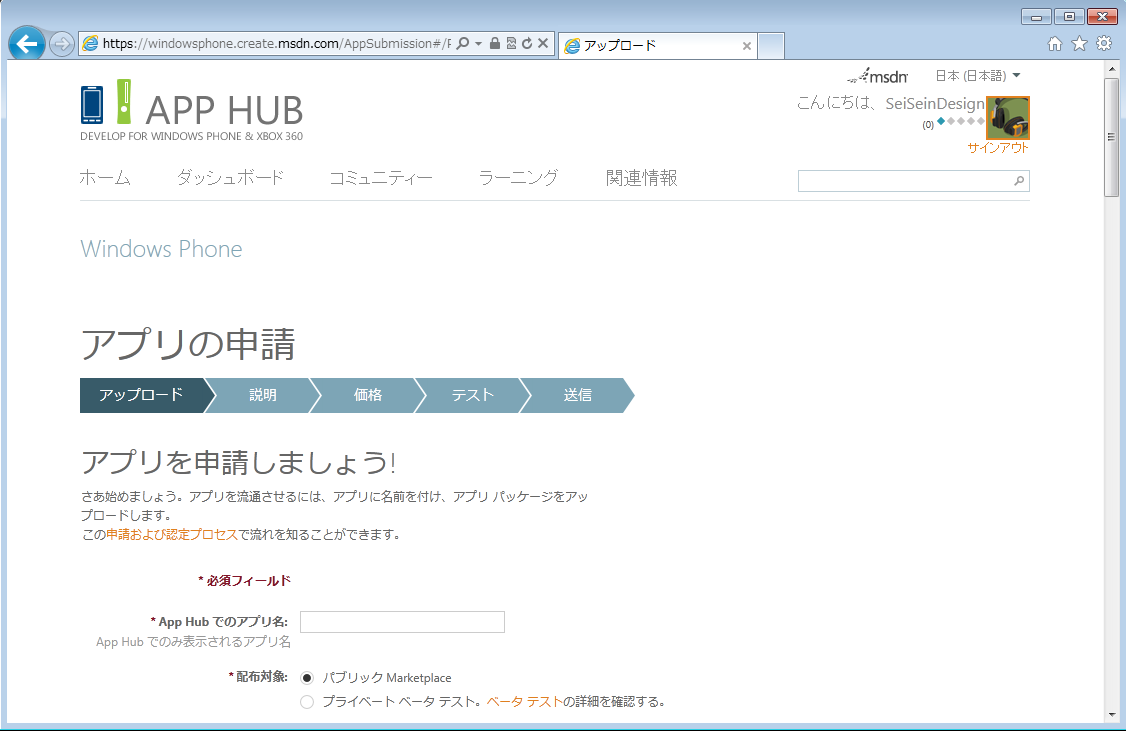Click the APP HUB logo
Screen dimensions: 1126x731
192,111
